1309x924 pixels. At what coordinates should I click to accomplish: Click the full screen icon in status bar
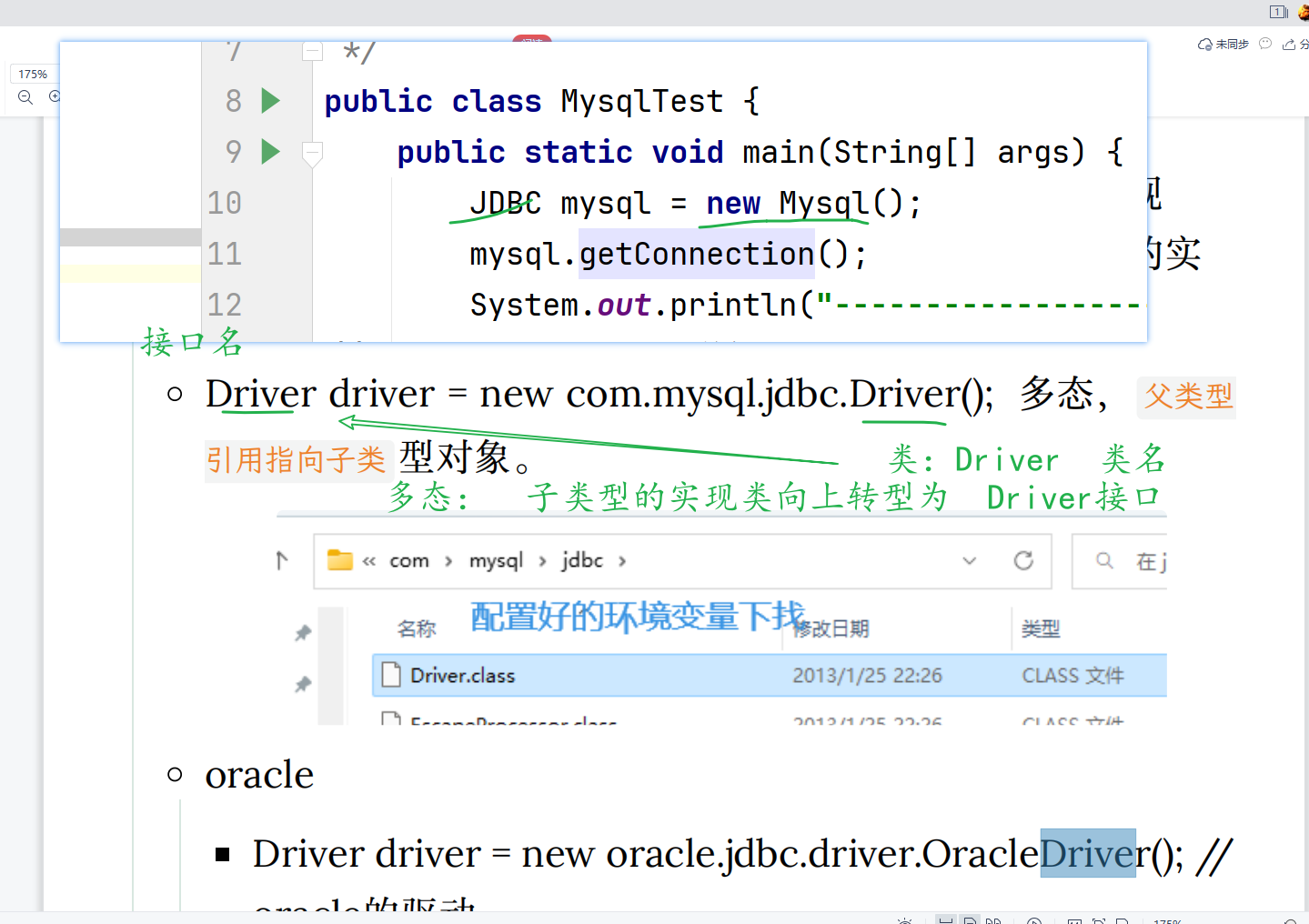(x=1099, y=920)
